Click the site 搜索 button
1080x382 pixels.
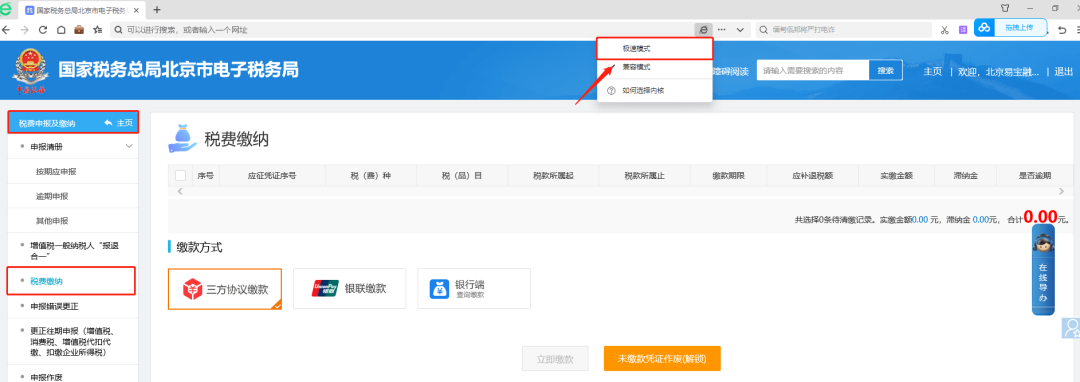tap(886, 70)
